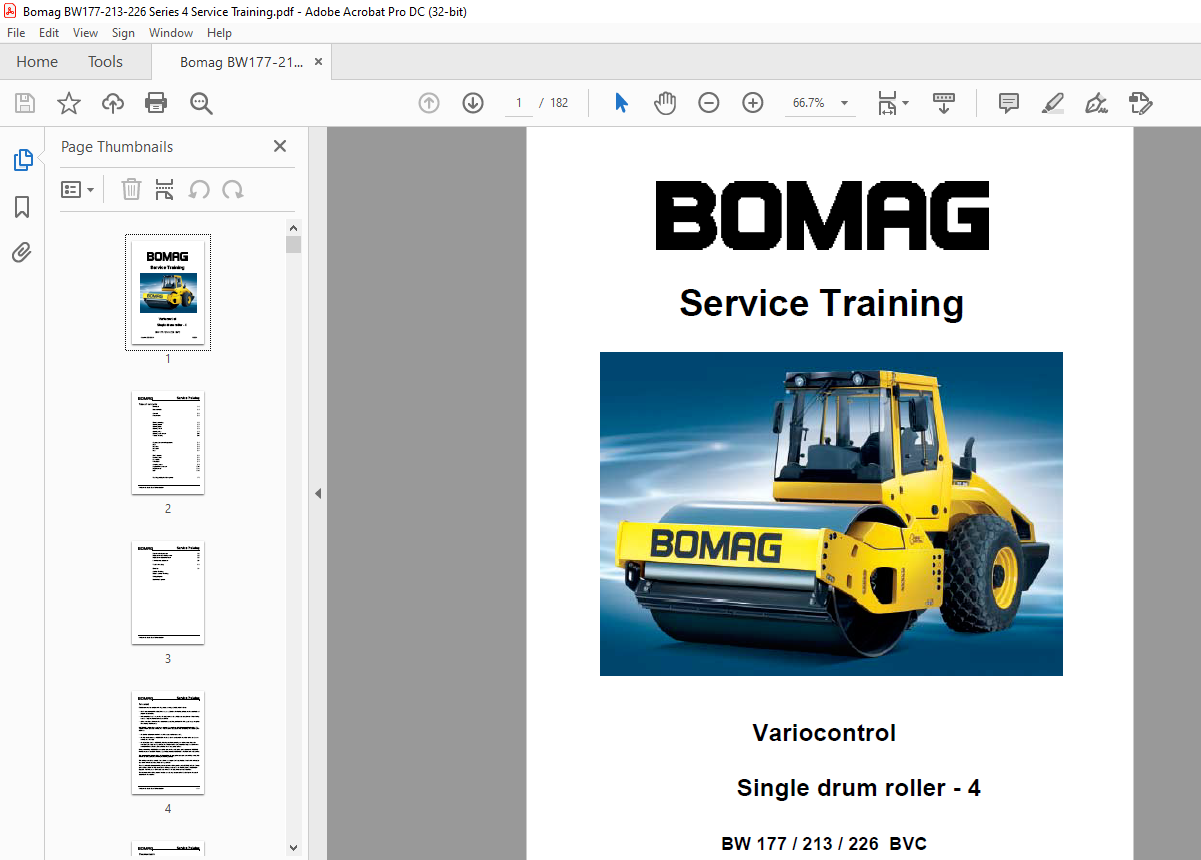Click the 'Variocontrol' text on the page
1201x860 pixels.
click(x=824, y=733)
